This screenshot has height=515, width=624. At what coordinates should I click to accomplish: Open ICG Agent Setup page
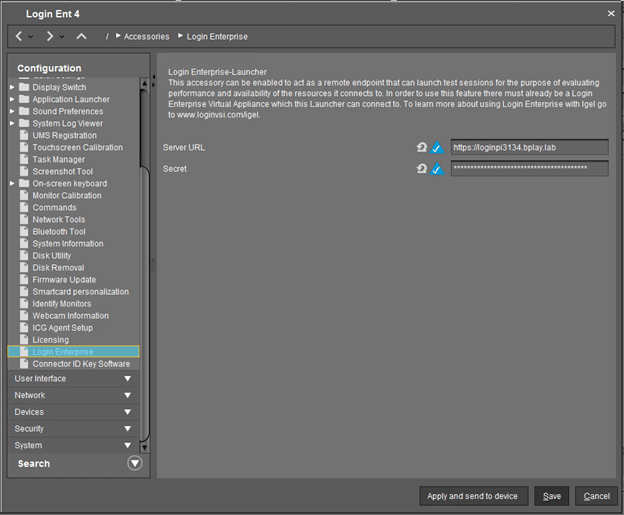point(62,328)
